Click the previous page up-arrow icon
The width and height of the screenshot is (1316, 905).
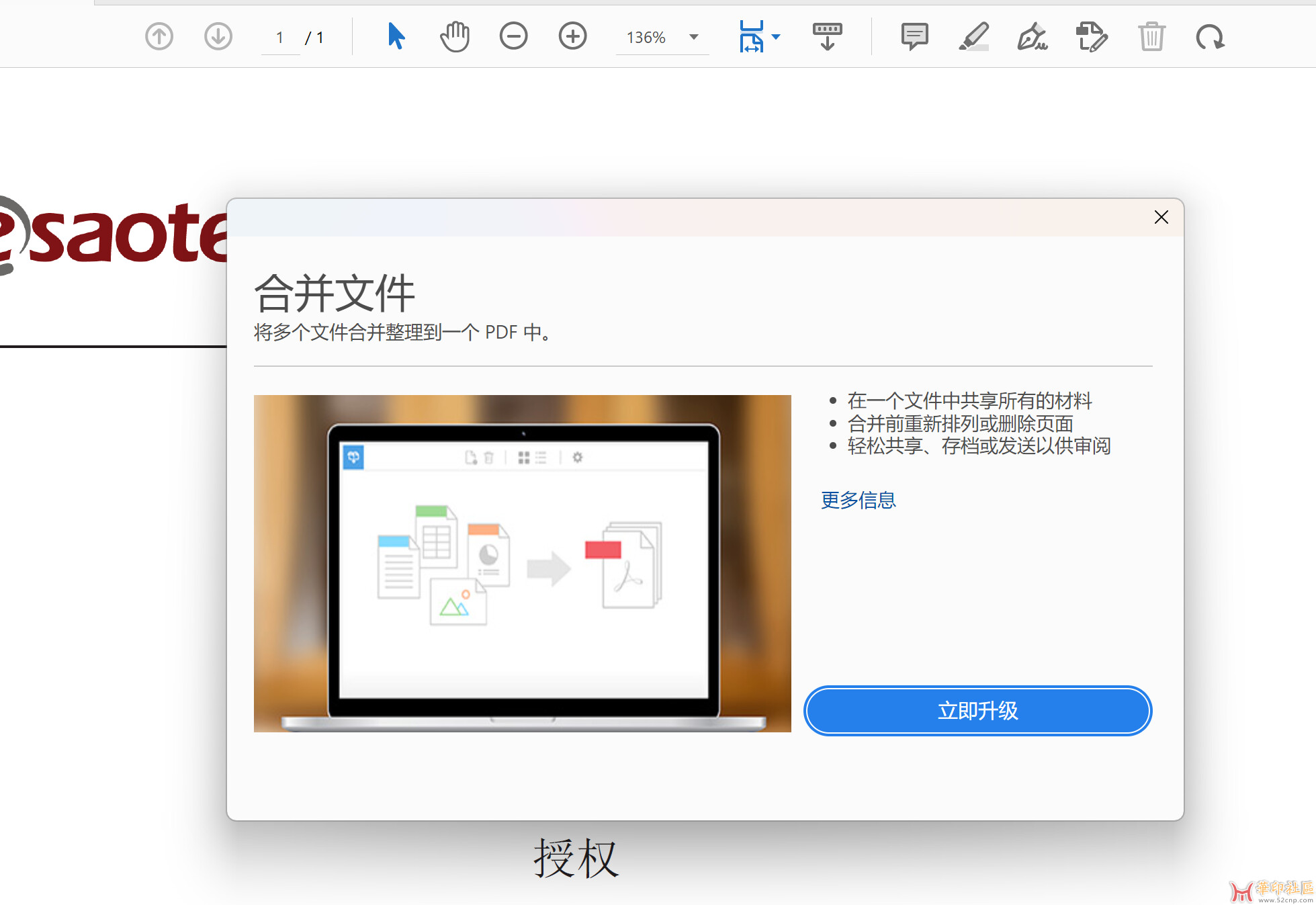(159, 36)
